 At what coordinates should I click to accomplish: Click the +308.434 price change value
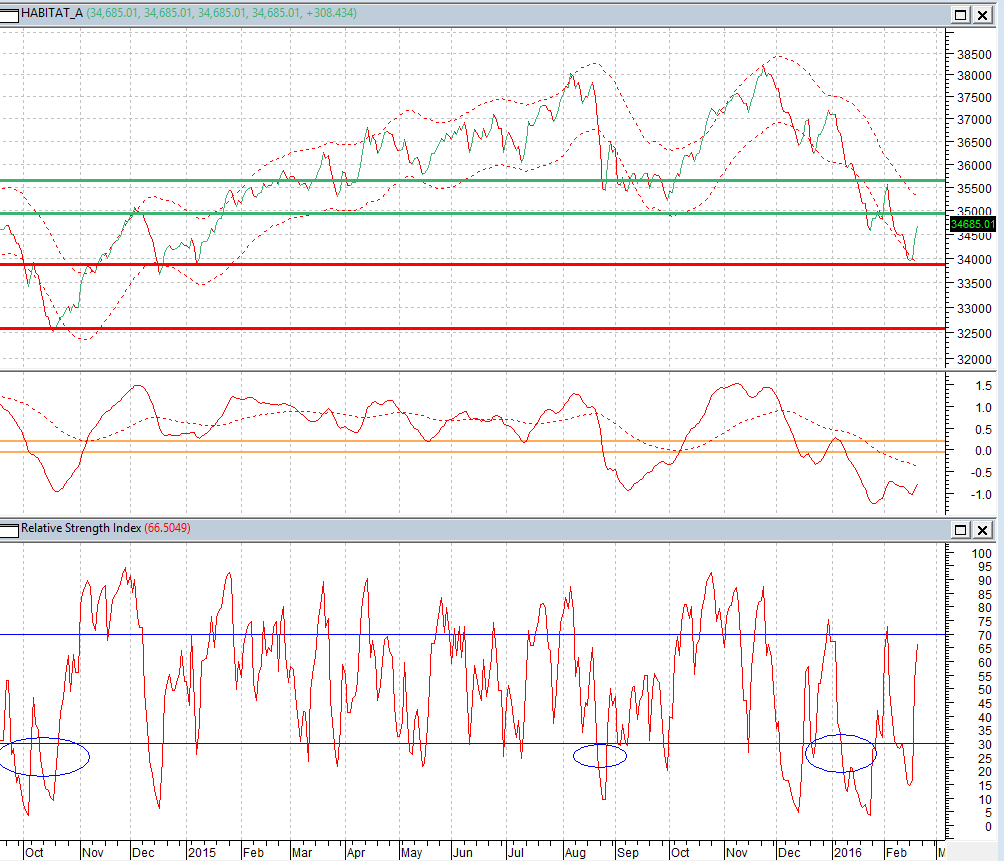click(x=330, y=13)
